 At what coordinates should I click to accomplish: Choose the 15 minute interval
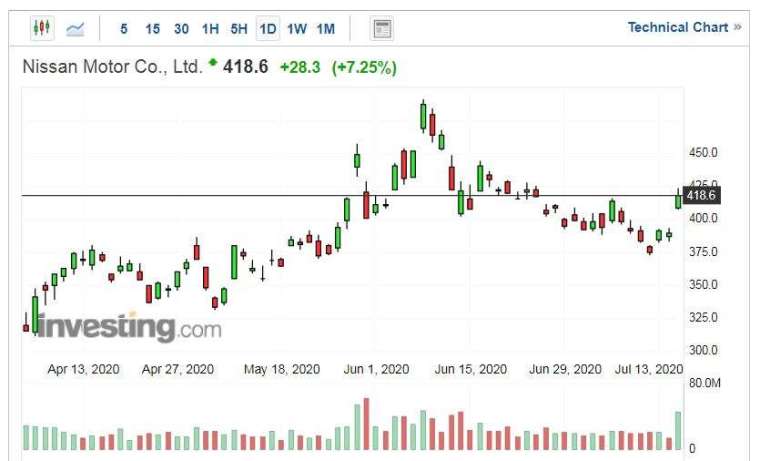(153, 29)
